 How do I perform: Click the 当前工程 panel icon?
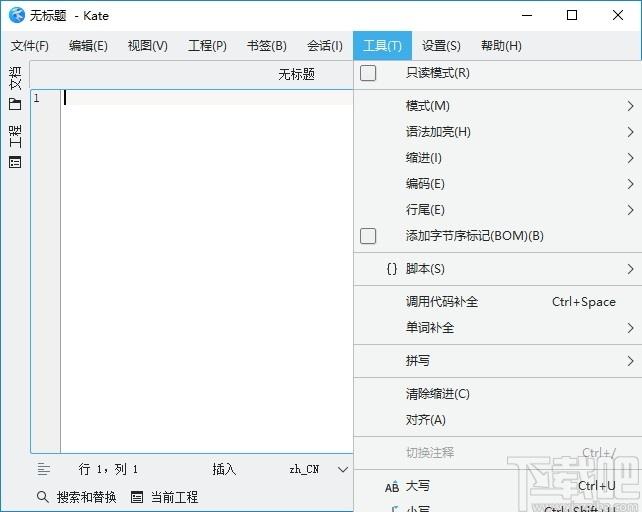(137, 497)
